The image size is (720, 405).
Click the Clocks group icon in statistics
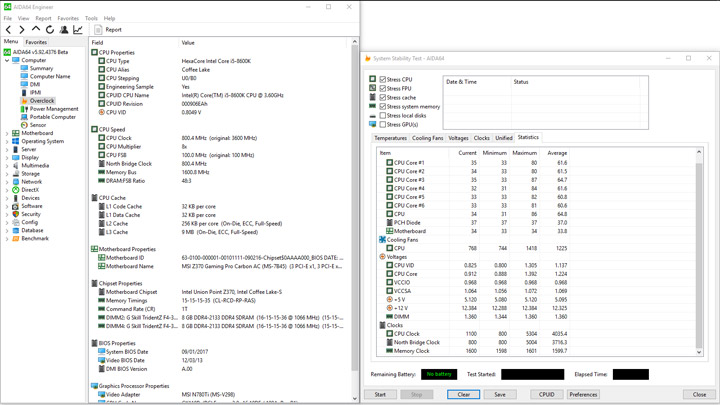382,325
